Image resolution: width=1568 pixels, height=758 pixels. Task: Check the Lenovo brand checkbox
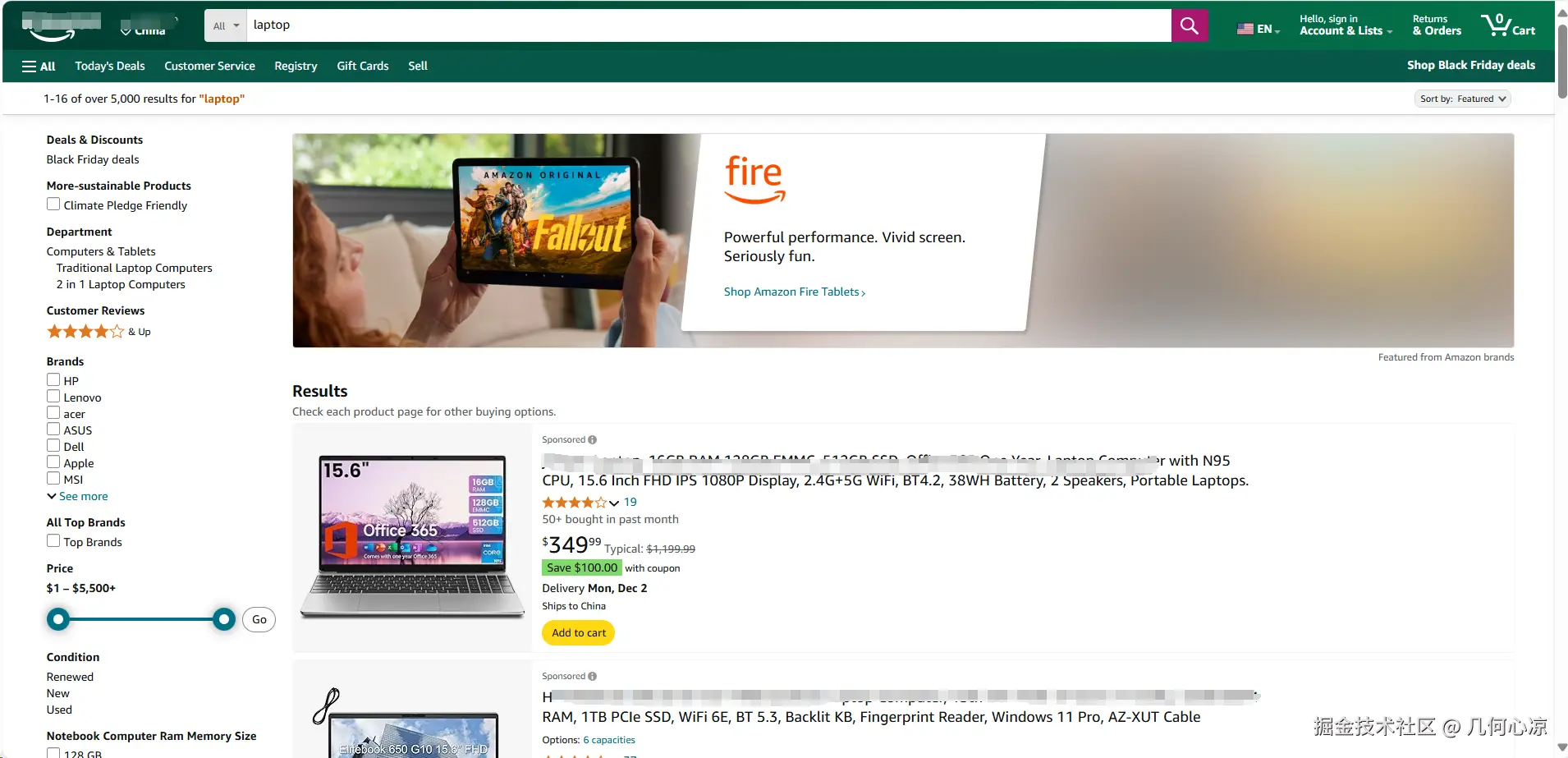pyautogui.click(x=53, y=397)
